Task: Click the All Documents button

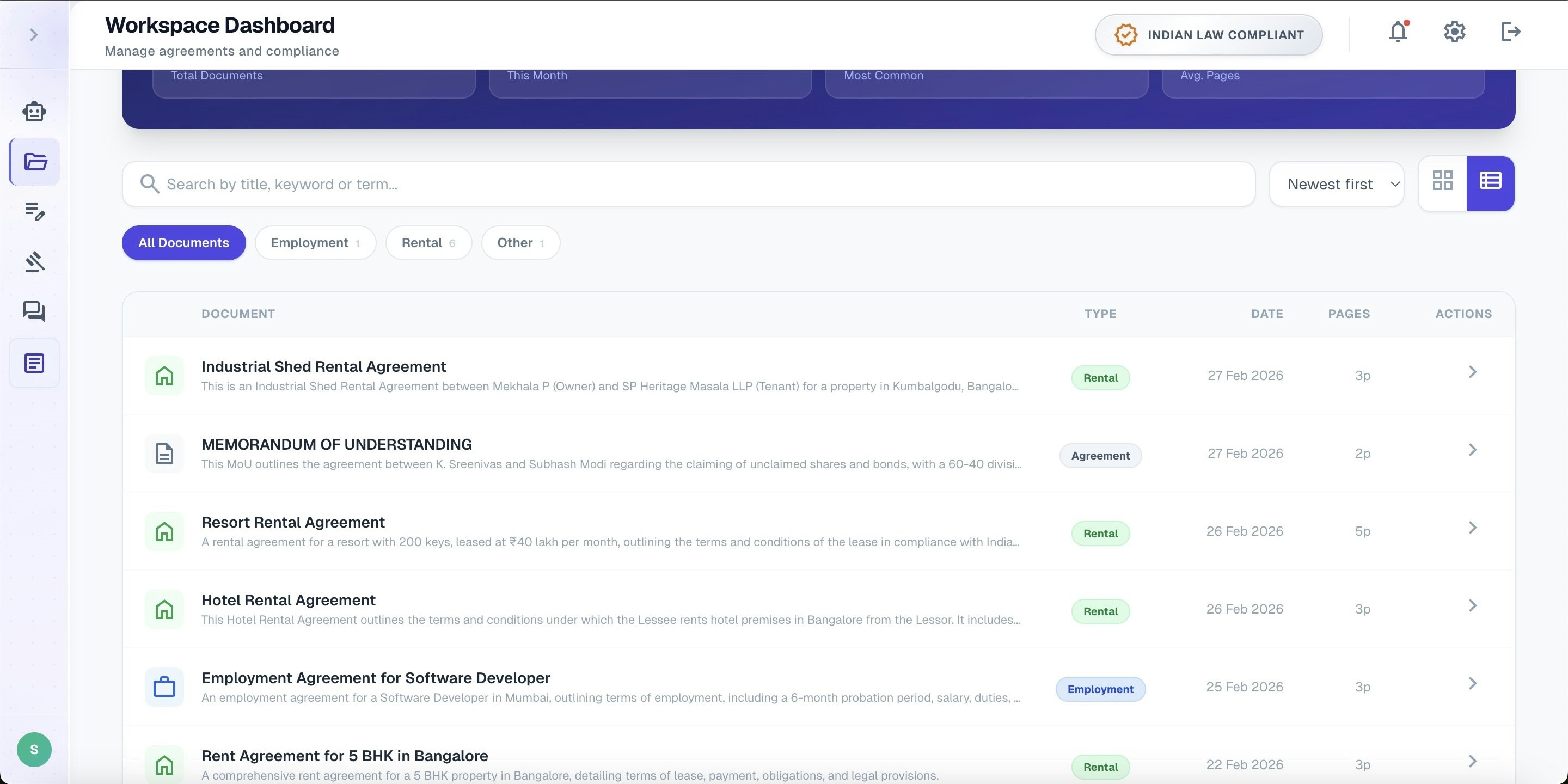Action: click(183, 242)
